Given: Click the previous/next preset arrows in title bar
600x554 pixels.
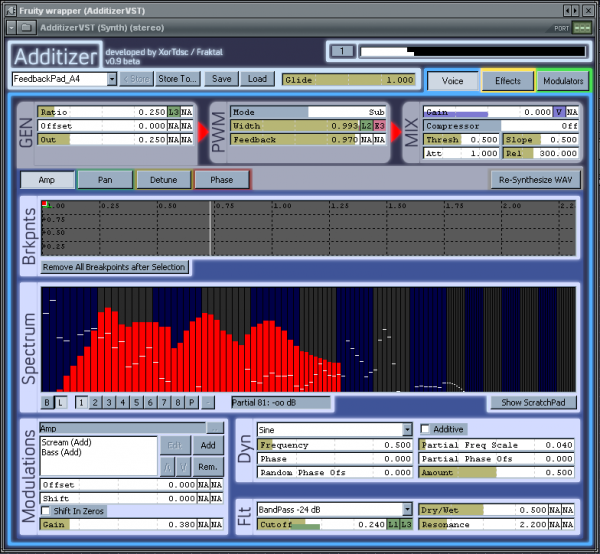Looking at the screenshot, I should point(572,11).
